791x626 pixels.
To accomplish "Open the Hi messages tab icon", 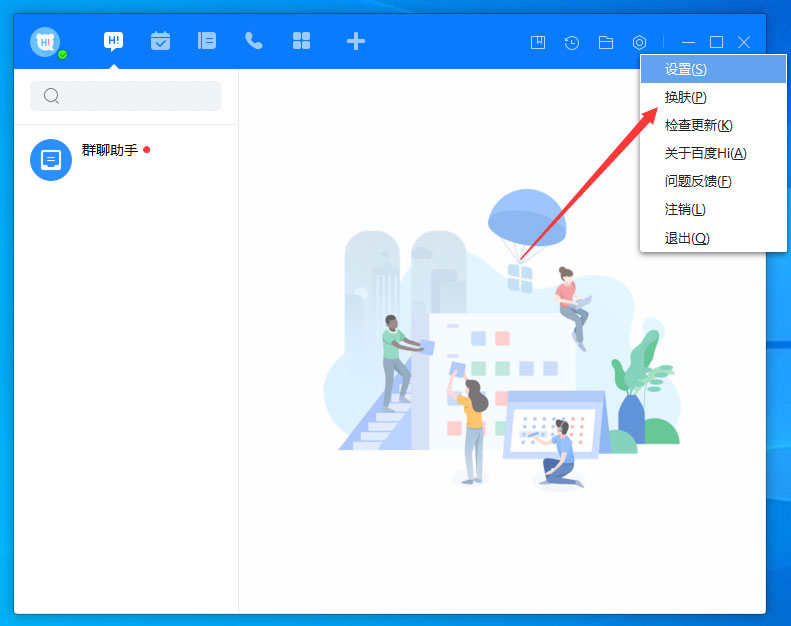I will tap(114, 41).
